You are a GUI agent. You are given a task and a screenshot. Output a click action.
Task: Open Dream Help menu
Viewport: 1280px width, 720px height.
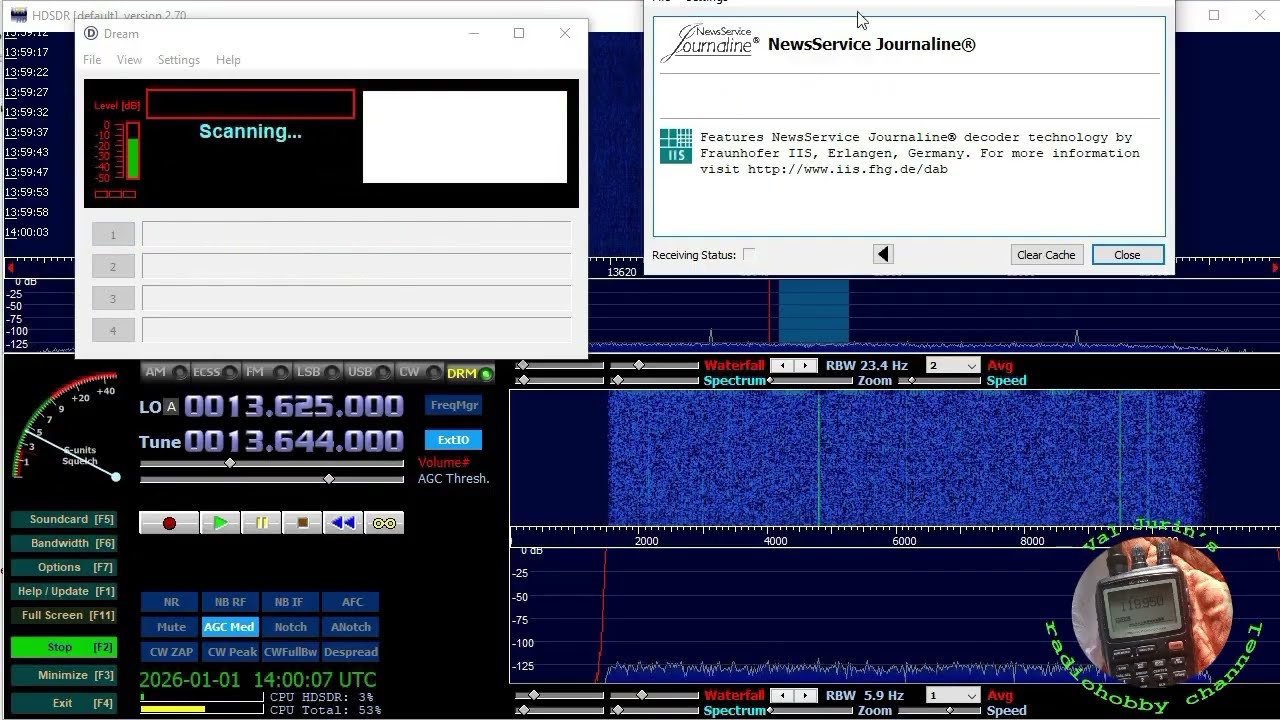tap(228, 60)
